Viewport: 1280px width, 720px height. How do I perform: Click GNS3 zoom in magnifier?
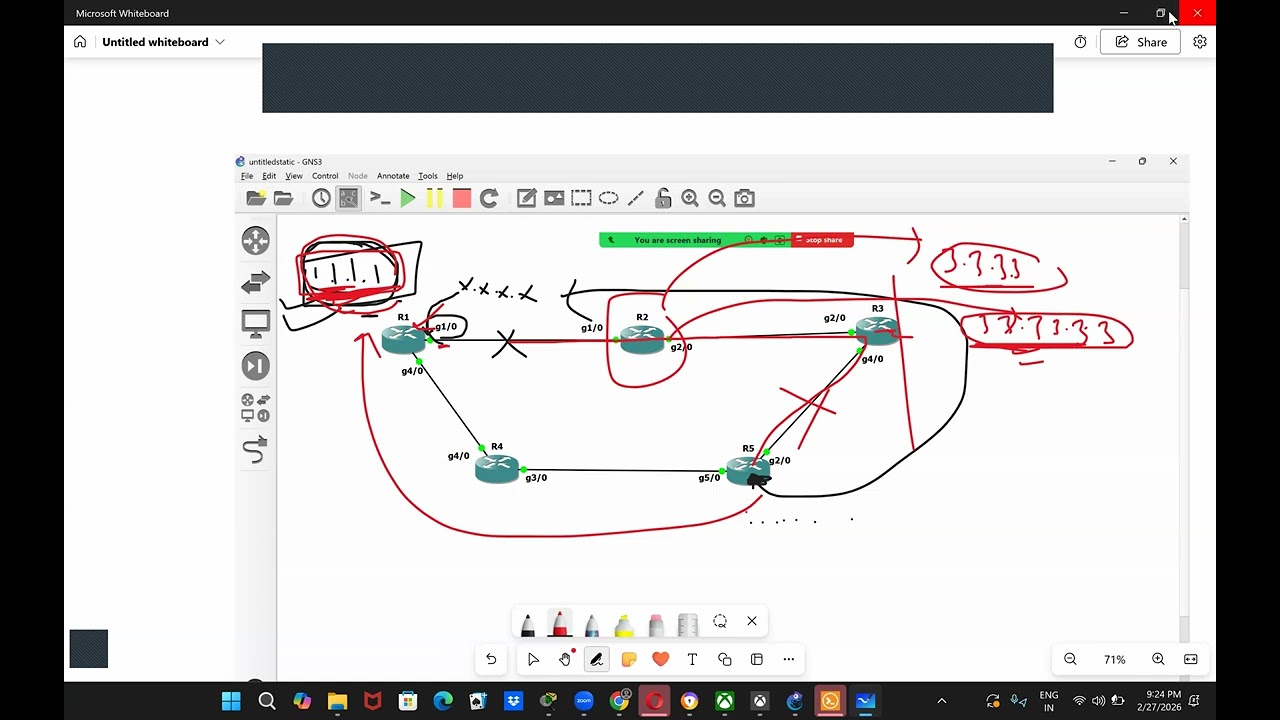pyautogui.click(x=690, y=198)
